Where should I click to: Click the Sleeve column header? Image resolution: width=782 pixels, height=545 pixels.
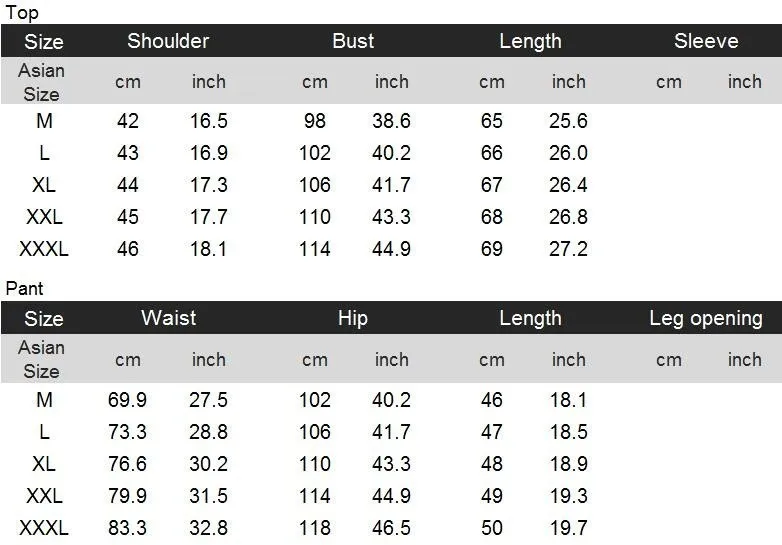[706, 41]
